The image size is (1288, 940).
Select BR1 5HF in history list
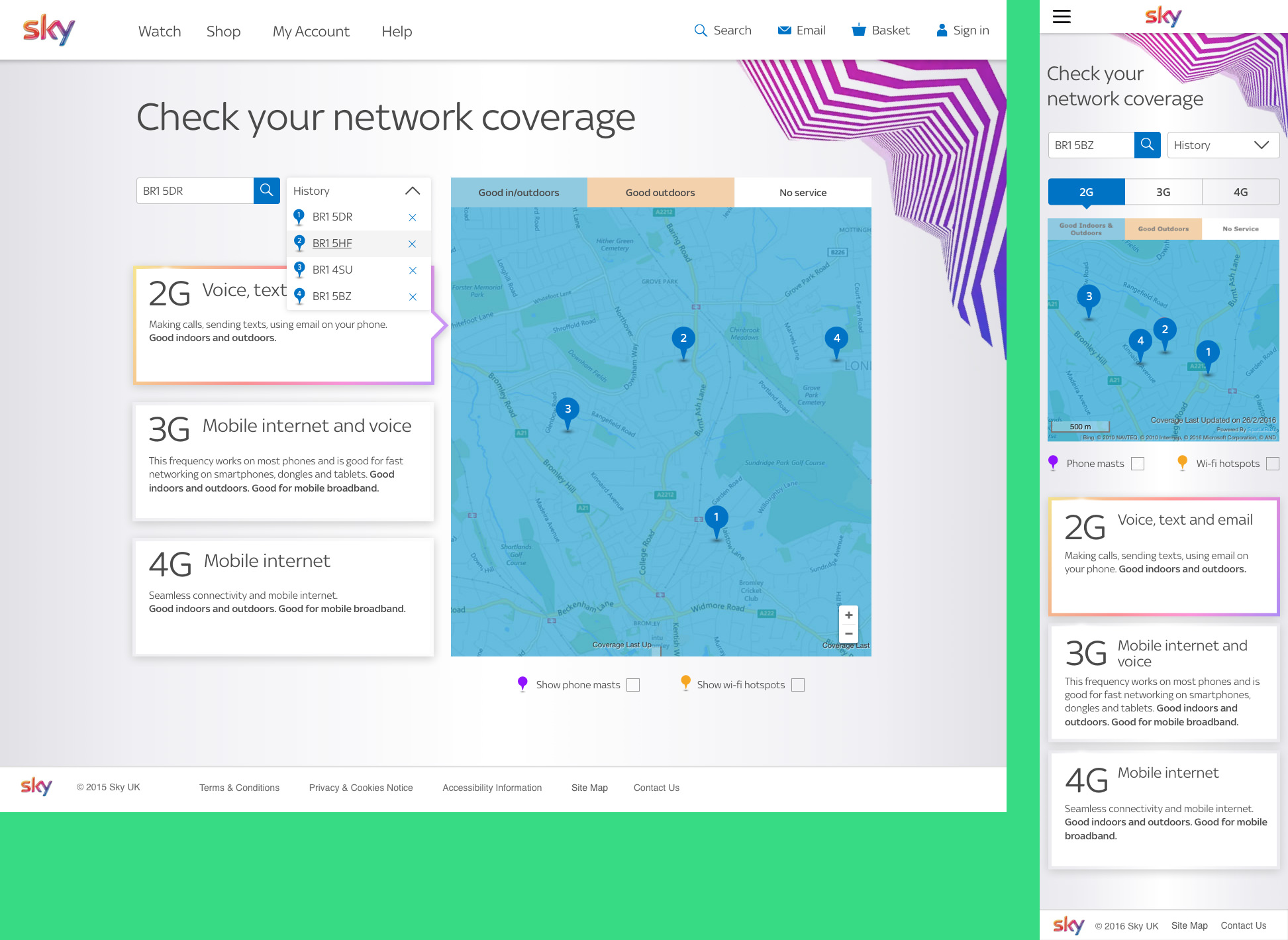(332, 244)
